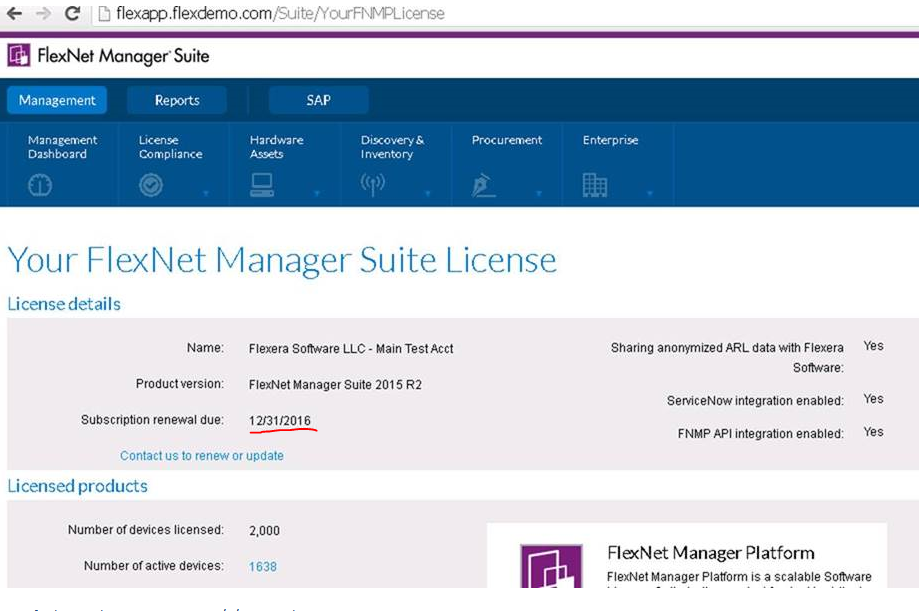Click Yes next to FNMP API integration

click(x=873, y=432)
